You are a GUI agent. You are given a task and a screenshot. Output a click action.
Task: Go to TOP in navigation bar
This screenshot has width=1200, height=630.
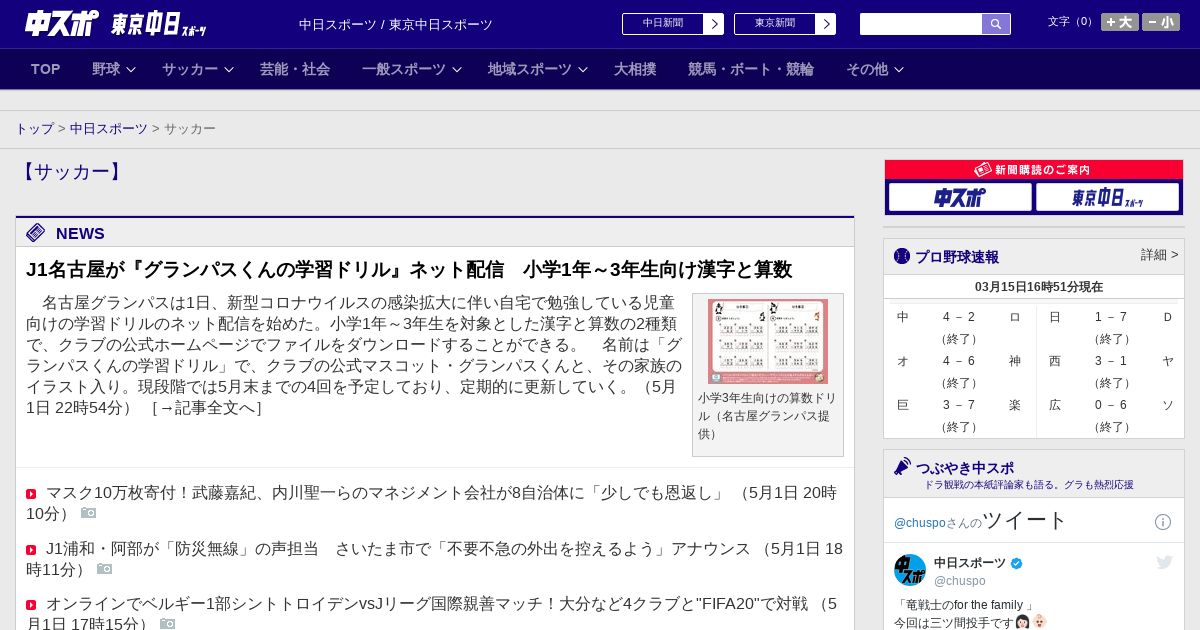[x=46, y=69]
